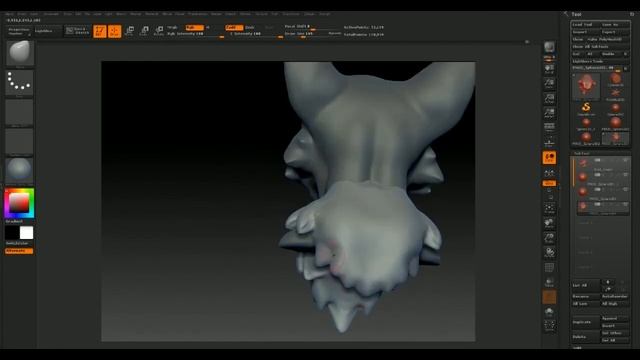Click the Scroll canvas icon
This screenshot has height=360, width=640.
[x=549, y=69]
